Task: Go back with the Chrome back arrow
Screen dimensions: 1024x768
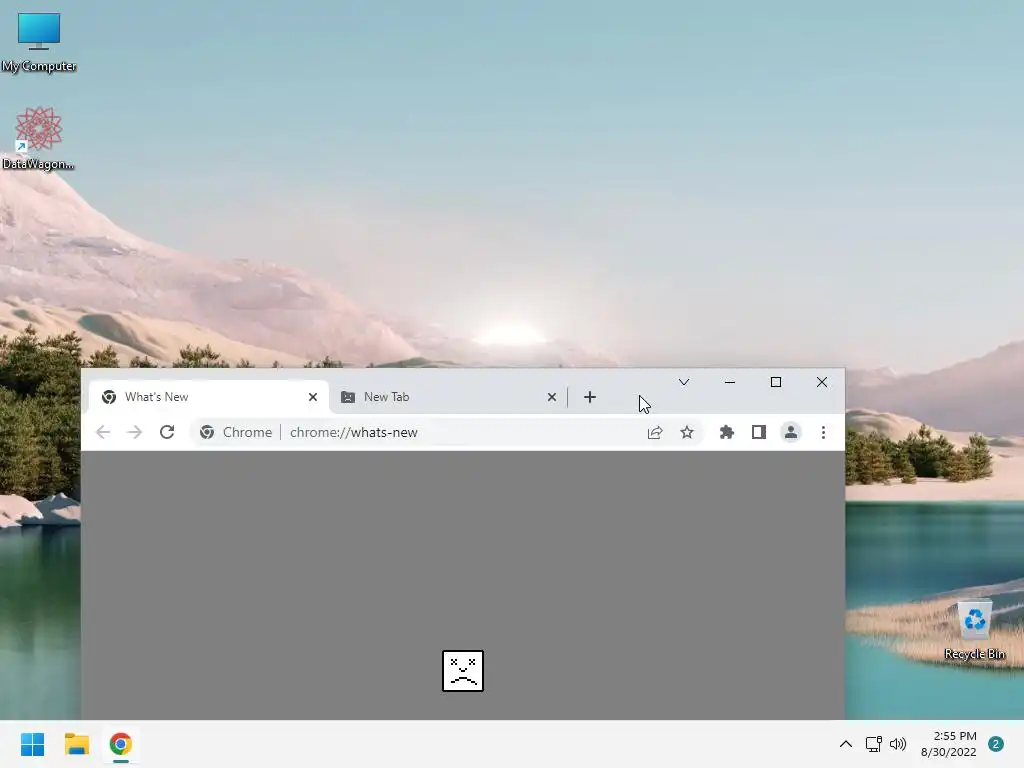Action: [103, 432]
